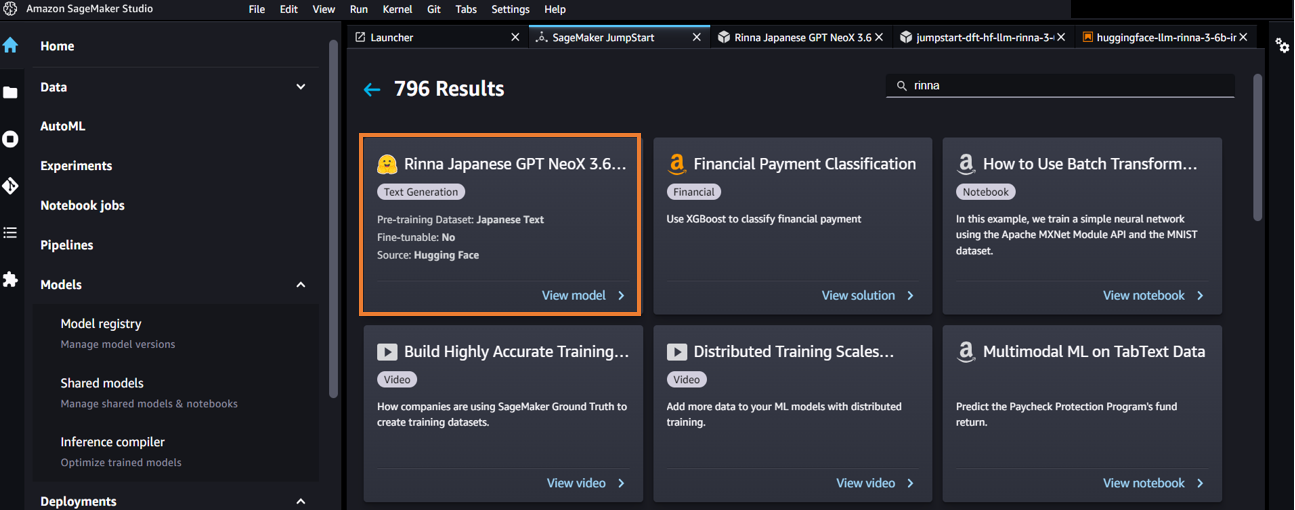Click the back arrow next to 796 Results

click(372, 90)
